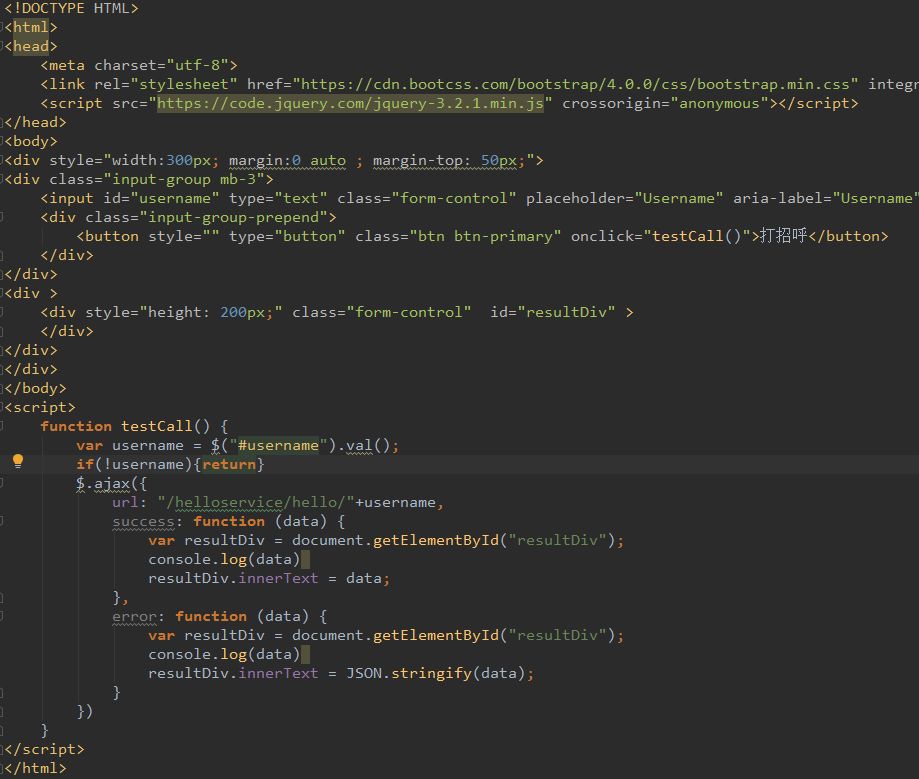The height and width of the screenshot is (779, 919).
Task: Collapse the success: function fold marker
Action: pos(2,521)
